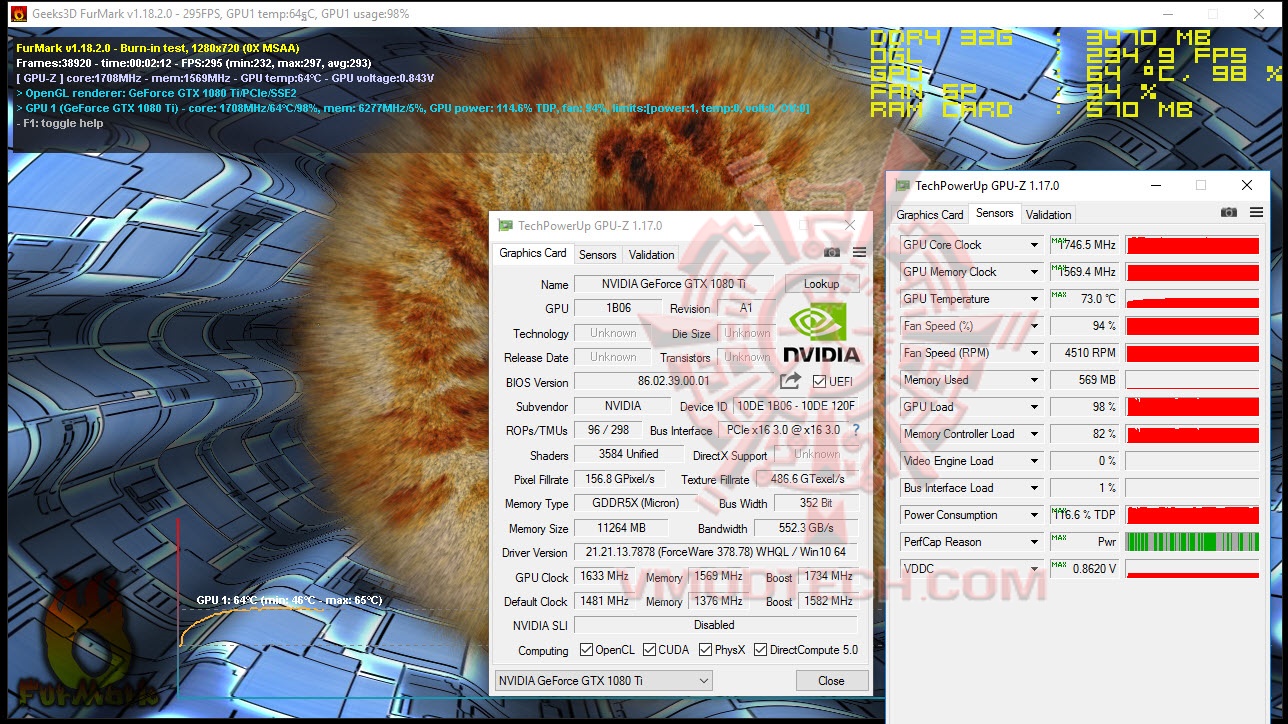Open the GPU selector dropdown beside the Close button
The image size is (1288, 724).
pyautogui.click(x=603, y=681)
